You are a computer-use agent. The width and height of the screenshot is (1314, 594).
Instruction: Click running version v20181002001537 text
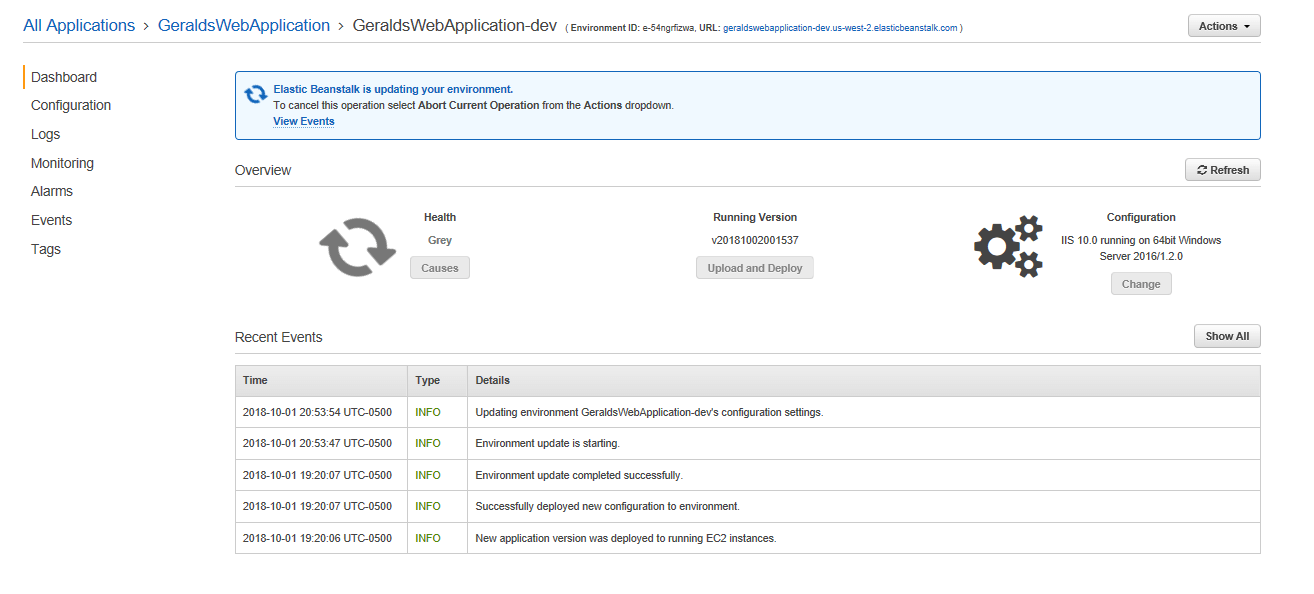pyautogui.click(x=755, y=240)
